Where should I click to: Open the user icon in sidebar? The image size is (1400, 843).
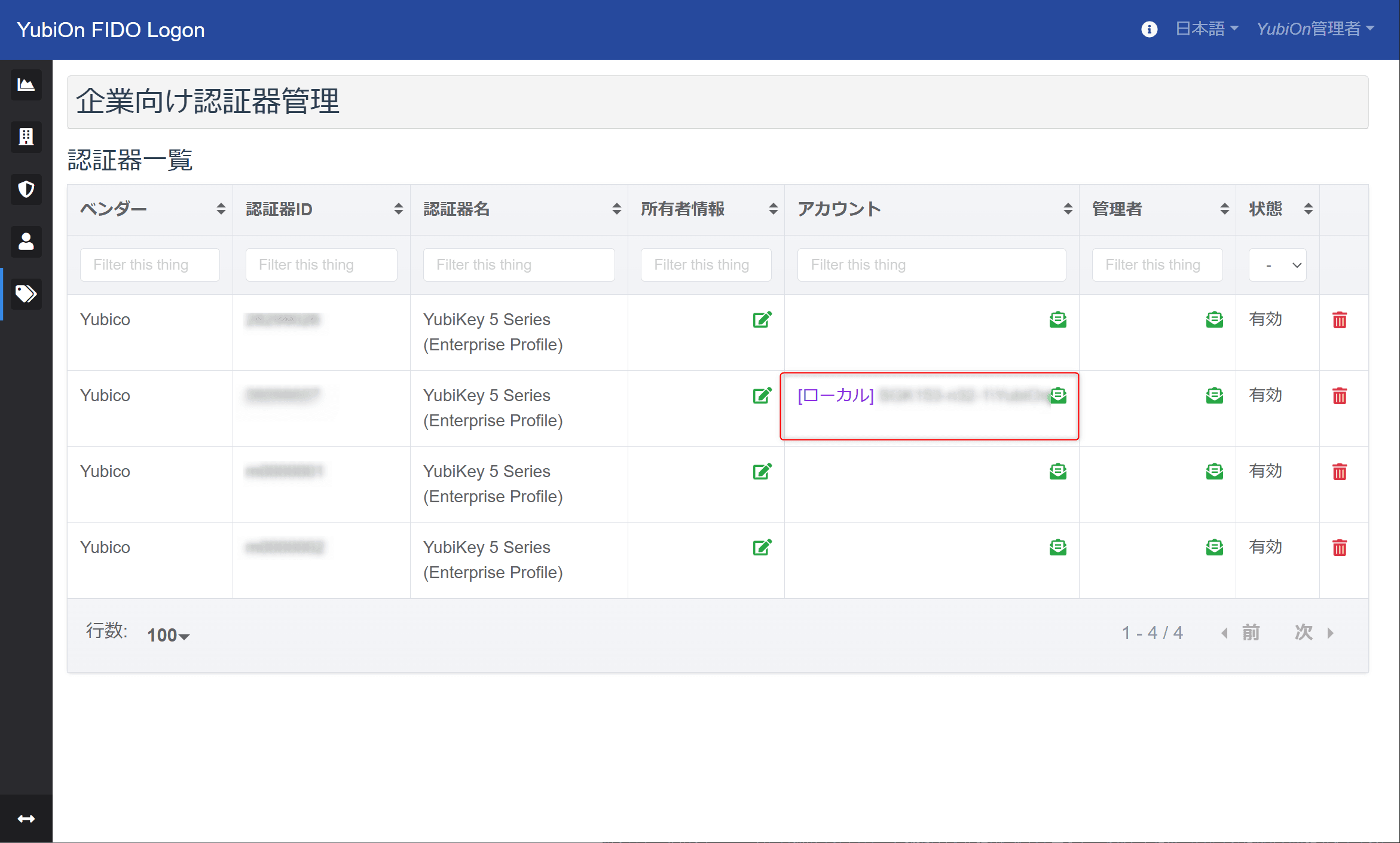click(x=26, y=242)
